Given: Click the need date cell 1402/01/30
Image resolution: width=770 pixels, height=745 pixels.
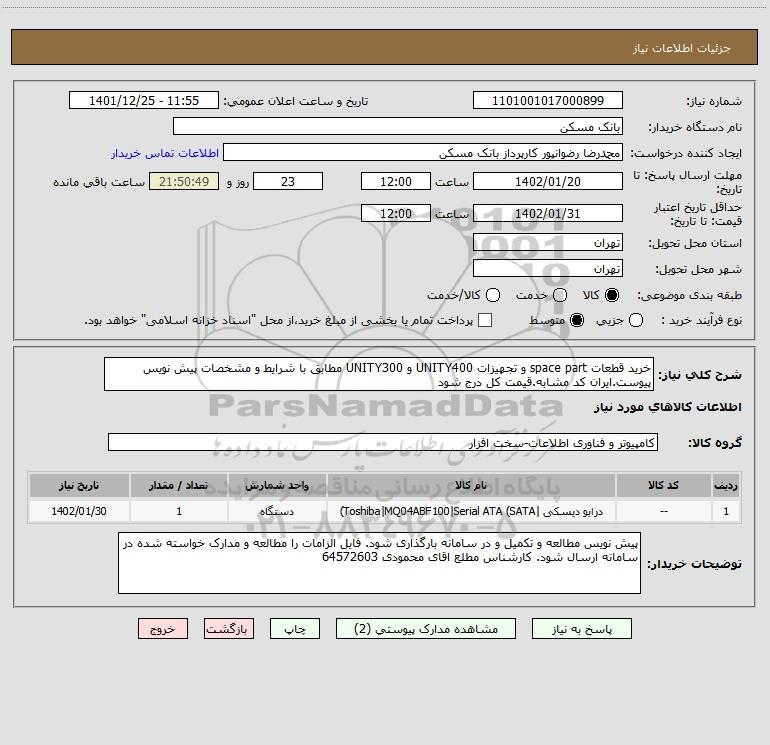Looking at the screenshot, I should (79, 511).
